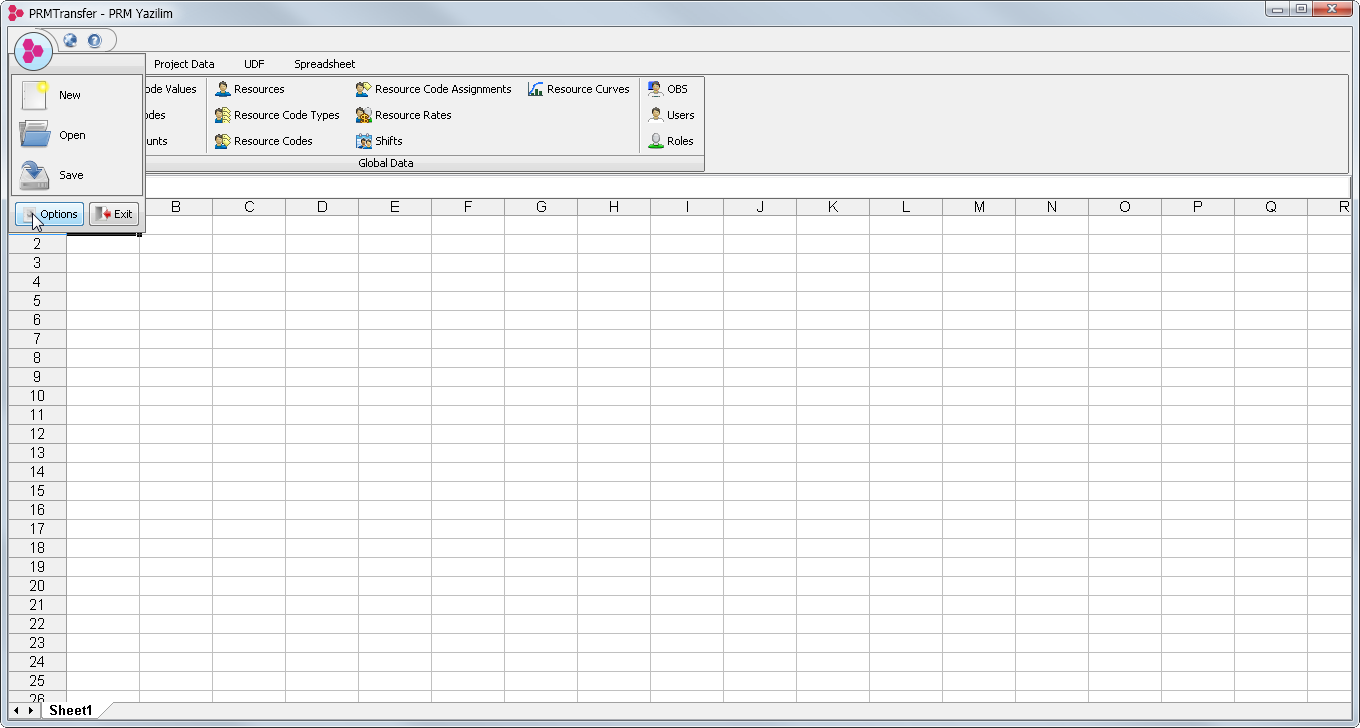1360x728 pixels.
Task: Choose Open in the application menu
Action: (x=72, y=135)
